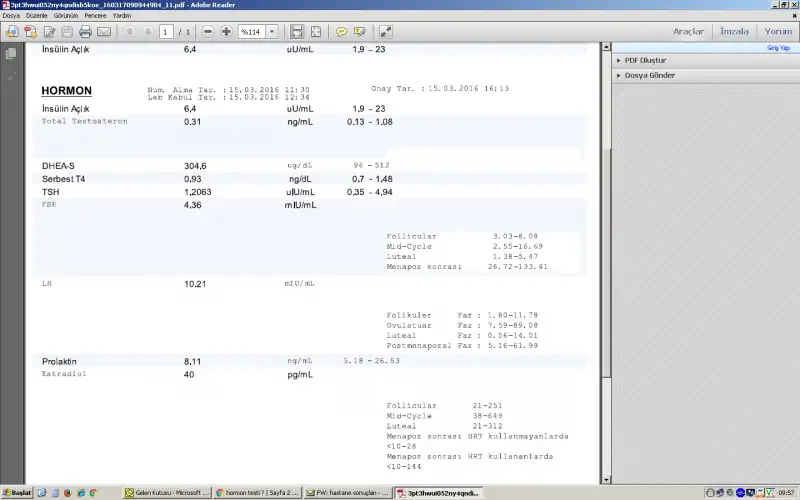Image resolution: width=800 pixels, height=500 pixels.
Task: Click the blue circular system tray icon
Action: click(740, 493)
